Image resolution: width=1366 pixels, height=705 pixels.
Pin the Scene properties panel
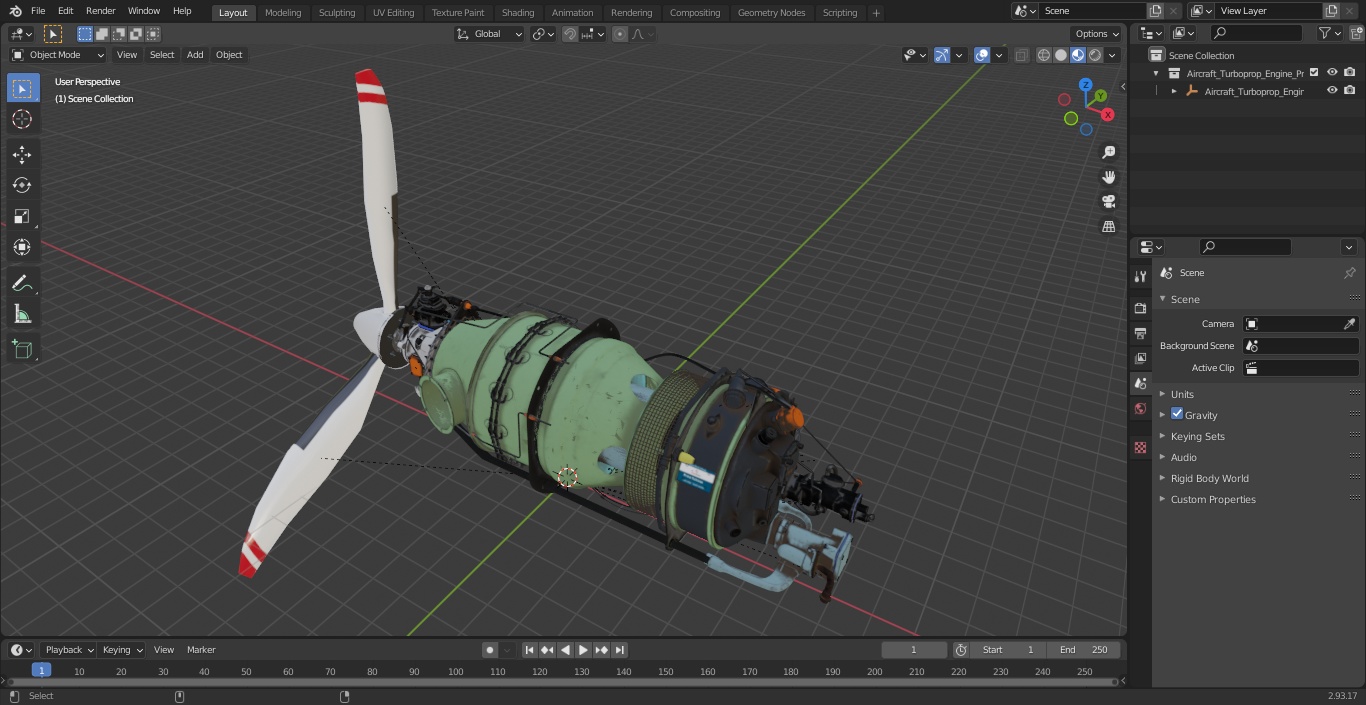[1349, 273]
